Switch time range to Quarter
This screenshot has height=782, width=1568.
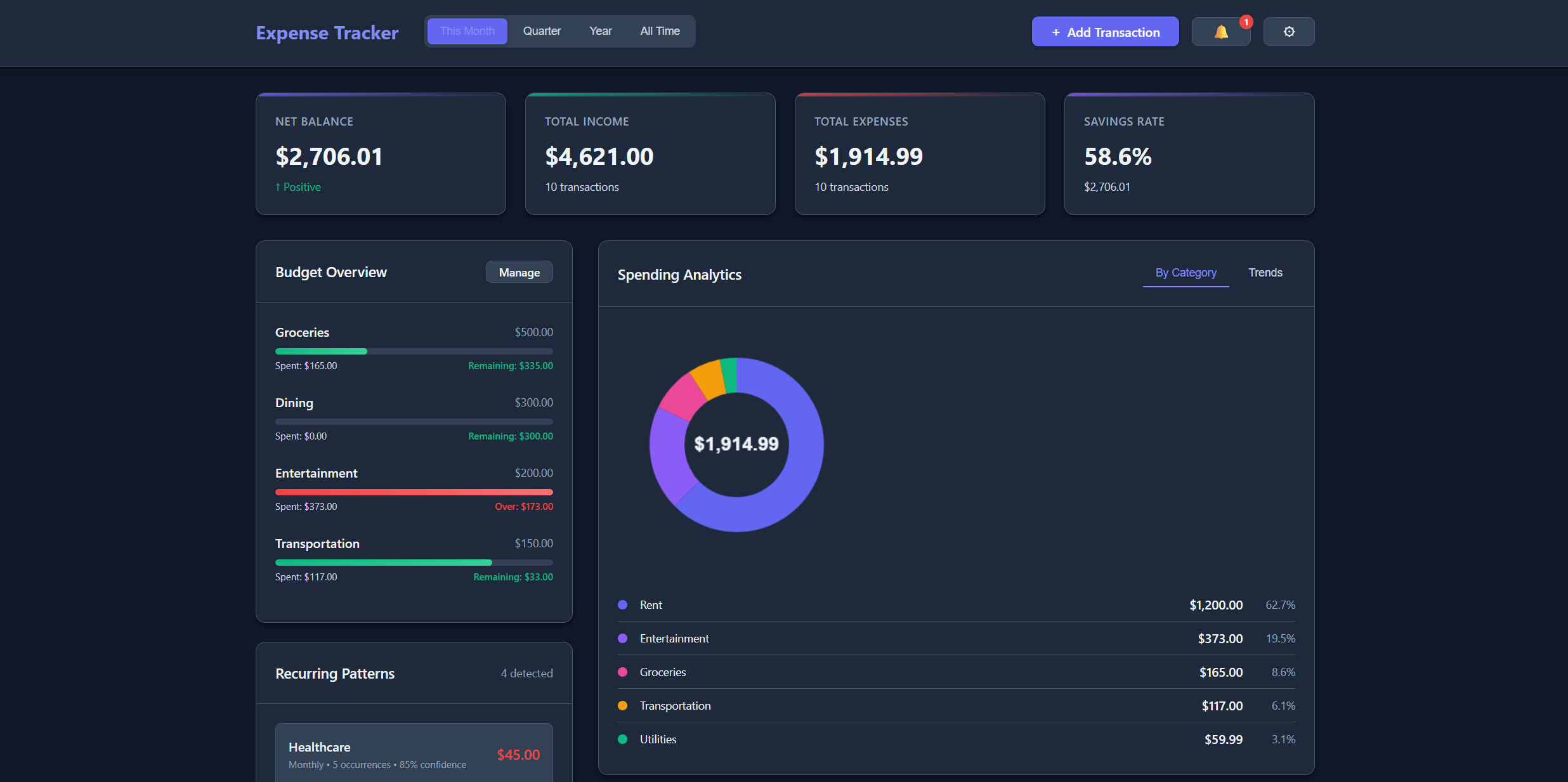541,30
